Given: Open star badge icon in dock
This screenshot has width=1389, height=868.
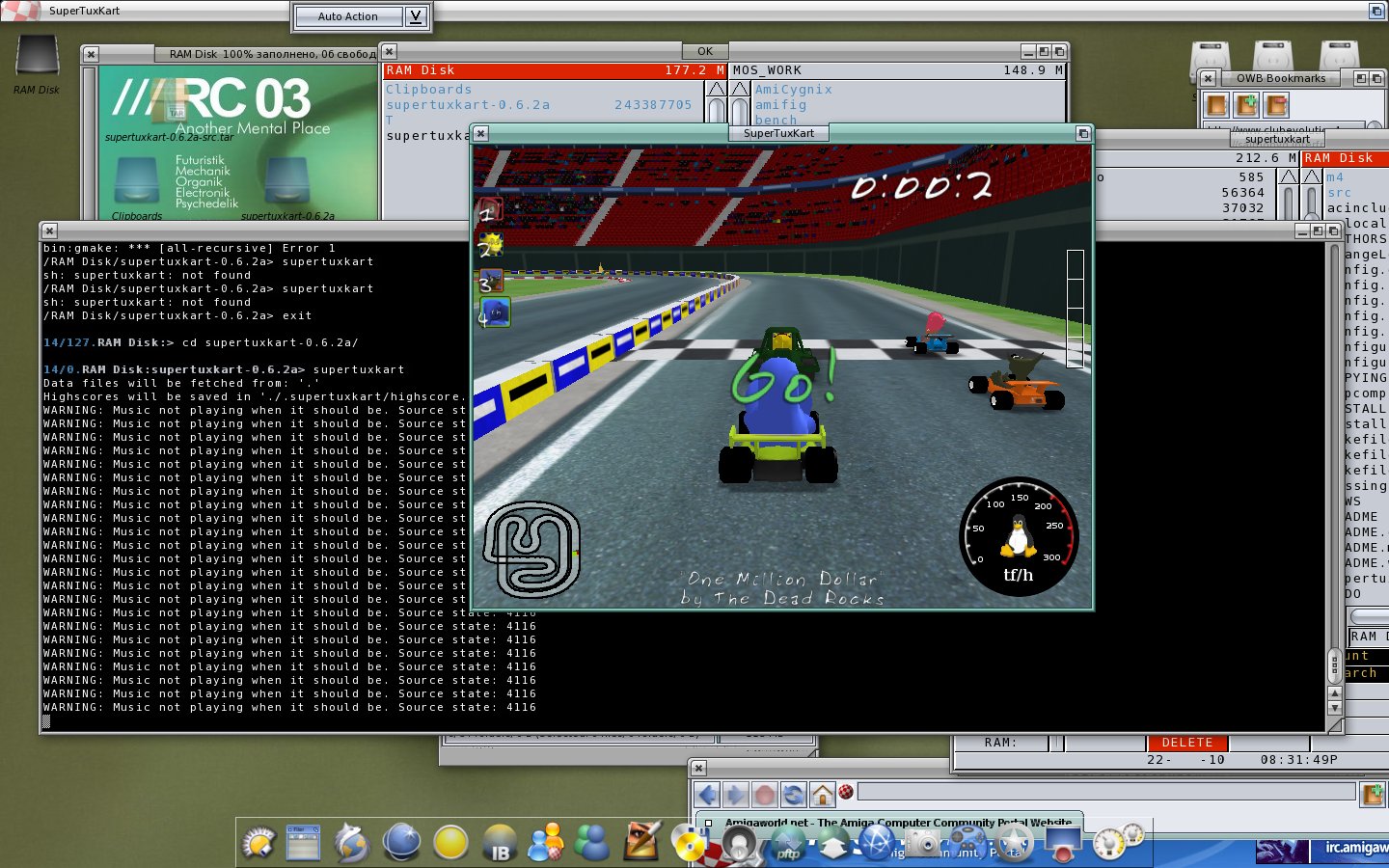Looking at the screenshot, I should tap(1015, 844).
